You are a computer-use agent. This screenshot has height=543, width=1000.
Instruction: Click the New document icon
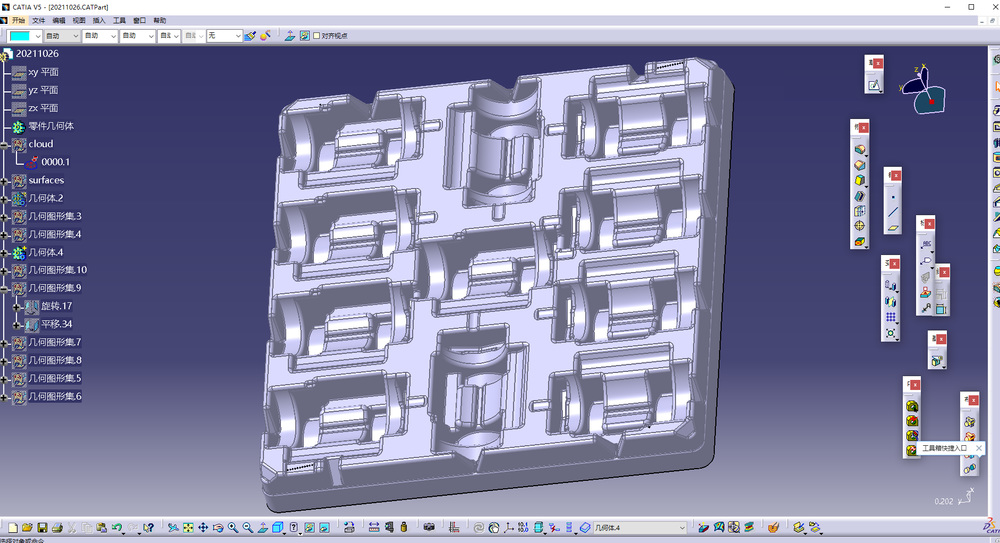click(x=13, y=528)
